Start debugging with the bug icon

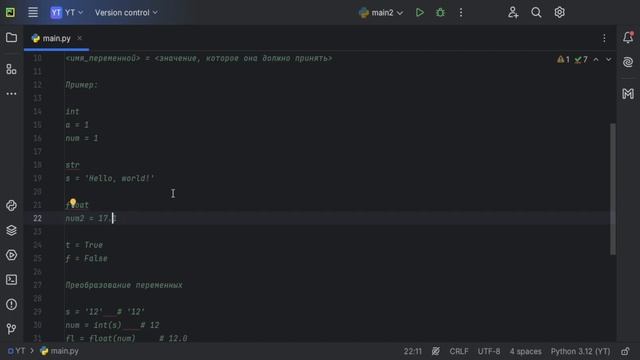440,13
